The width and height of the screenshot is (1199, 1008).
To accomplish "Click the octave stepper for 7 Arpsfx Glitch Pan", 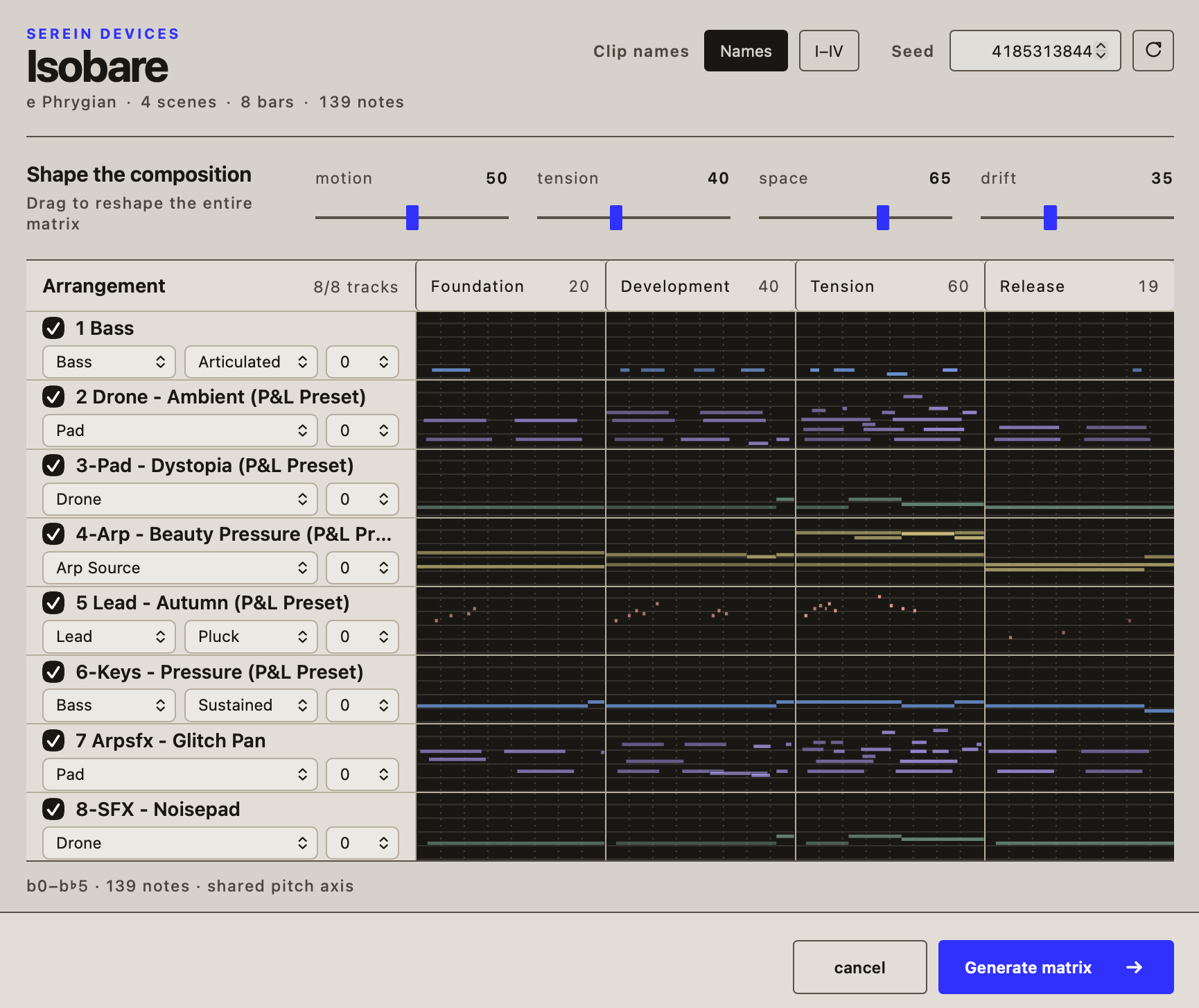I will tap(362, 774).
